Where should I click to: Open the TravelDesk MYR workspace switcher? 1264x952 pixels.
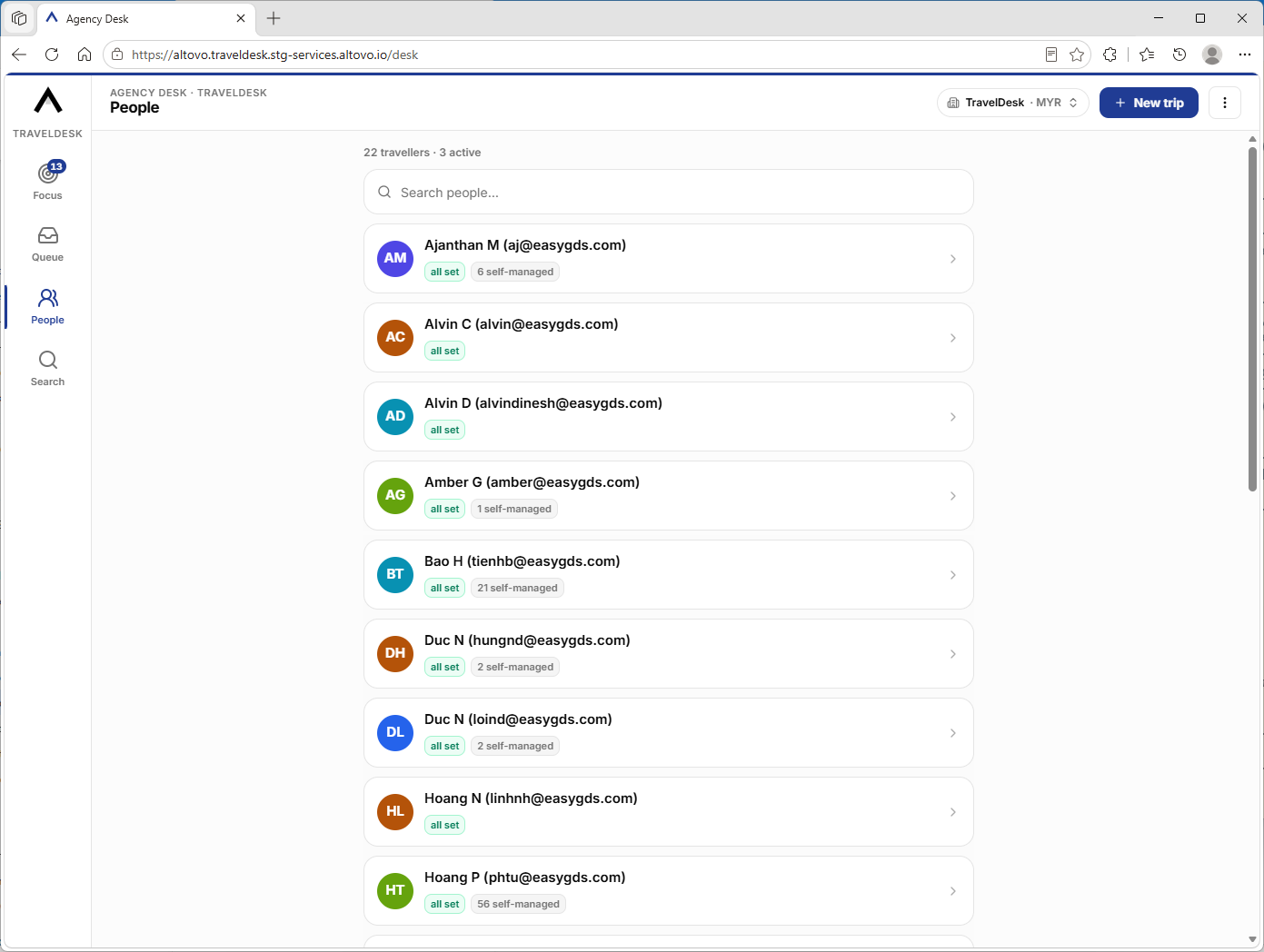click(x=1013, y=103)
